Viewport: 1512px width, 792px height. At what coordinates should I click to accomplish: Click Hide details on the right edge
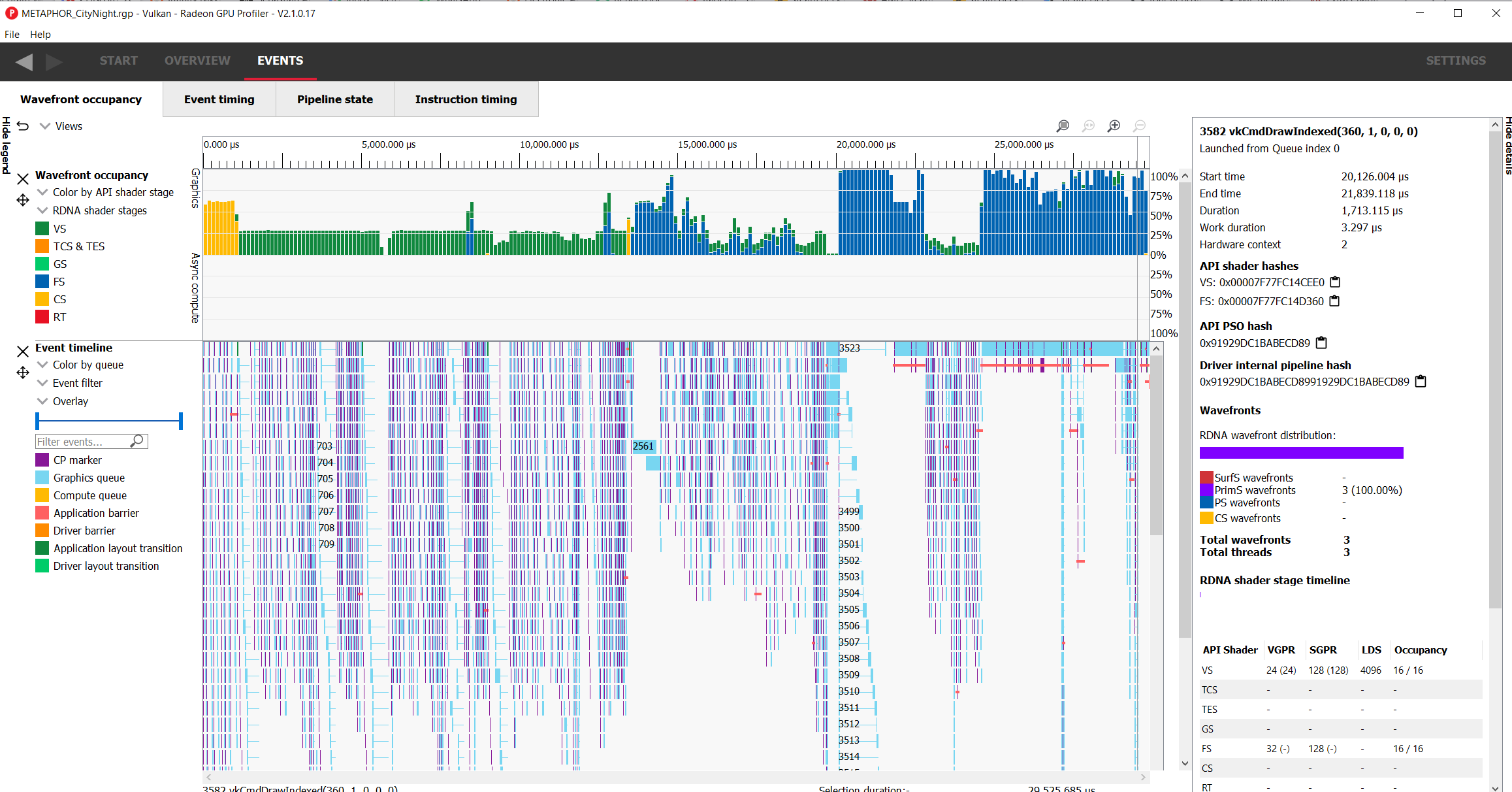click(1508, 145)
